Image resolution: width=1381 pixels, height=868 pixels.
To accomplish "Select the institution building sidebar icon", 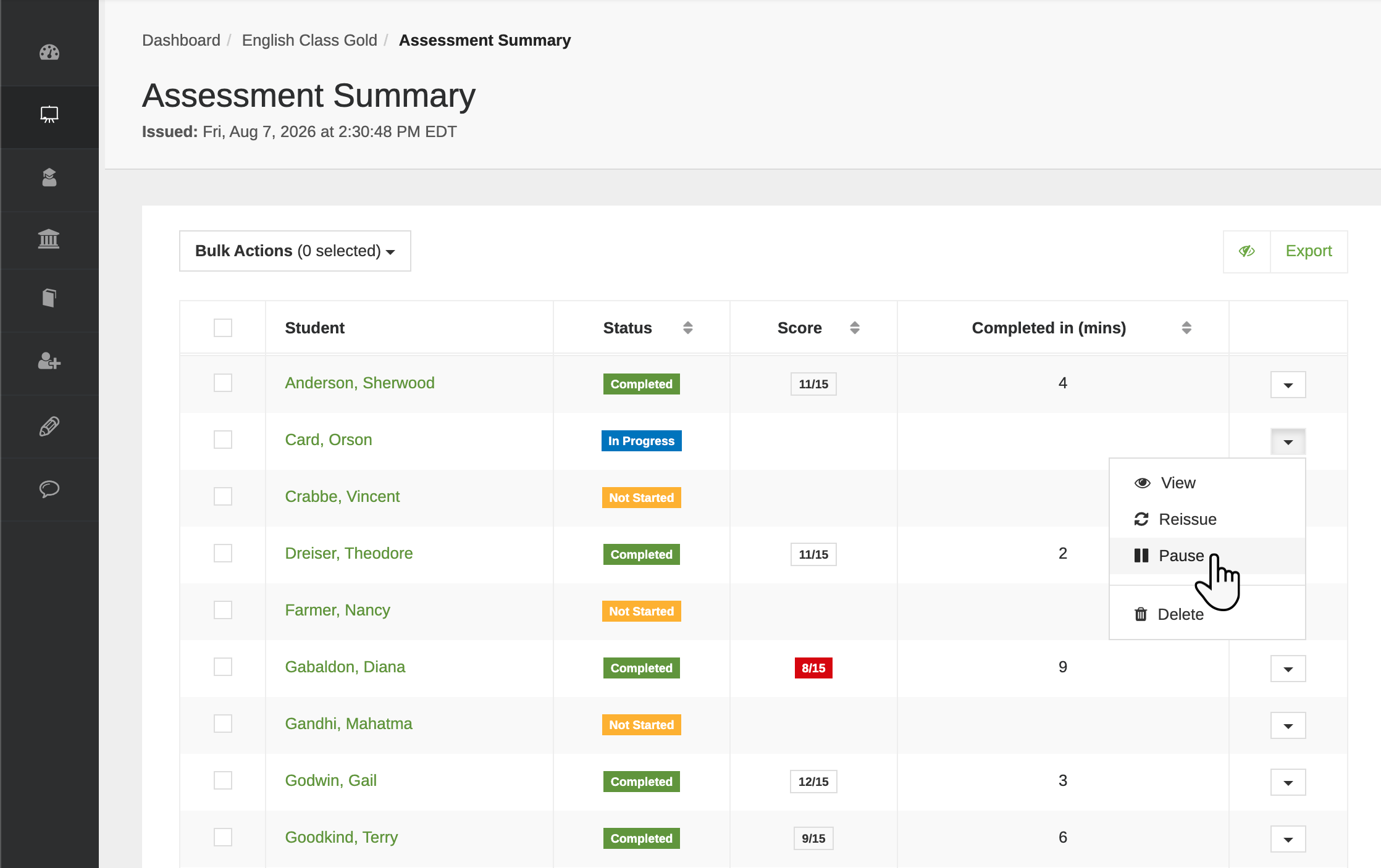I will point(49,239).
